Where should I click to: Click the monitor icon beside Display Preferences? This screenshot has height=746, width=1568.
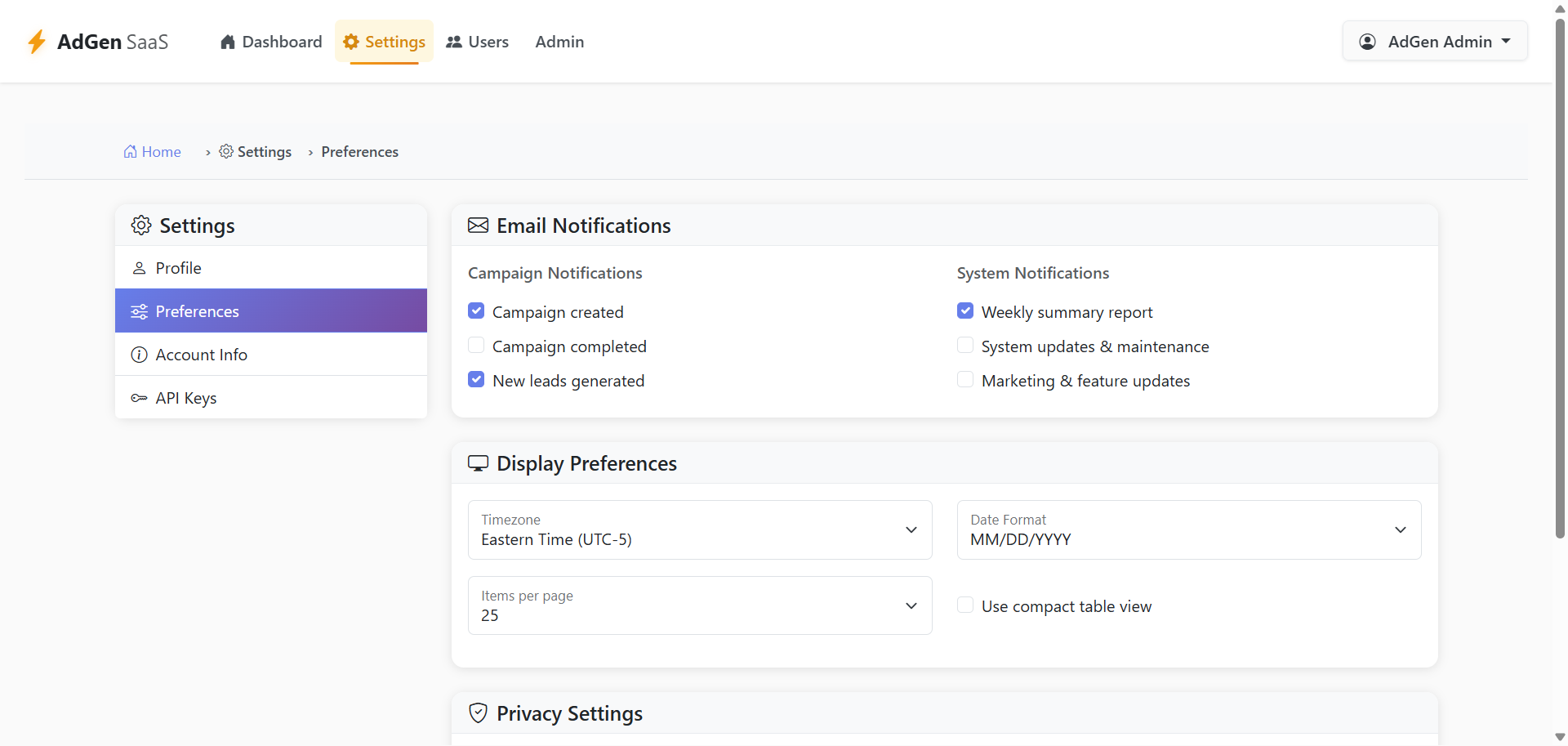pos(479,463)
